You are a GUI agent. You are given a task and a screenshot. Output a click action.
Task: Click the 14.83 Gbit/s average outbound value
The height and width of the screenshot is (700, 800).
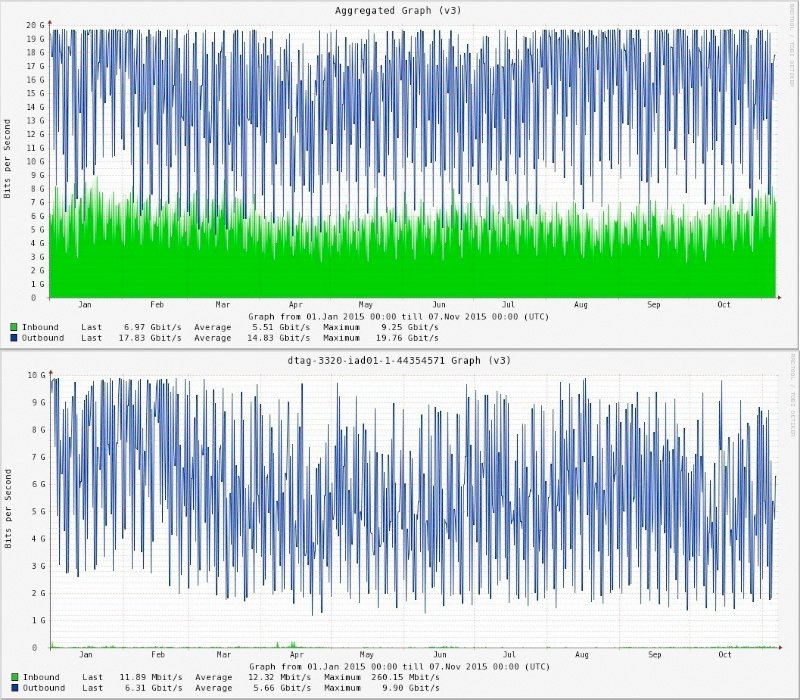279,338
